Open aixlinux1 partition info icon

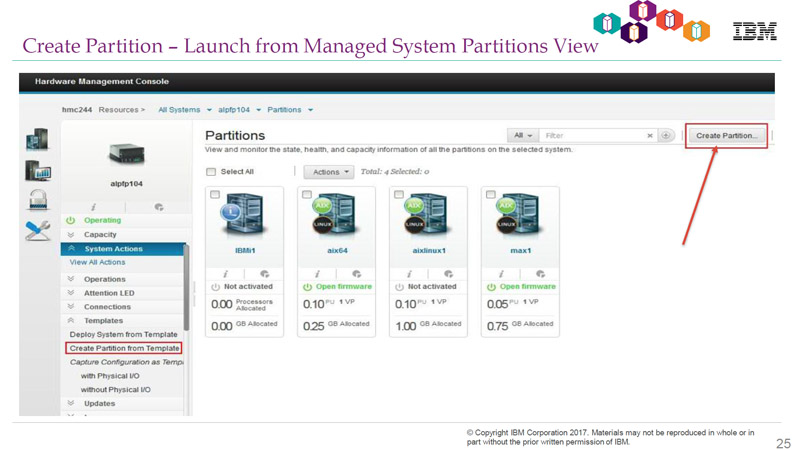(x=409, y=274)
